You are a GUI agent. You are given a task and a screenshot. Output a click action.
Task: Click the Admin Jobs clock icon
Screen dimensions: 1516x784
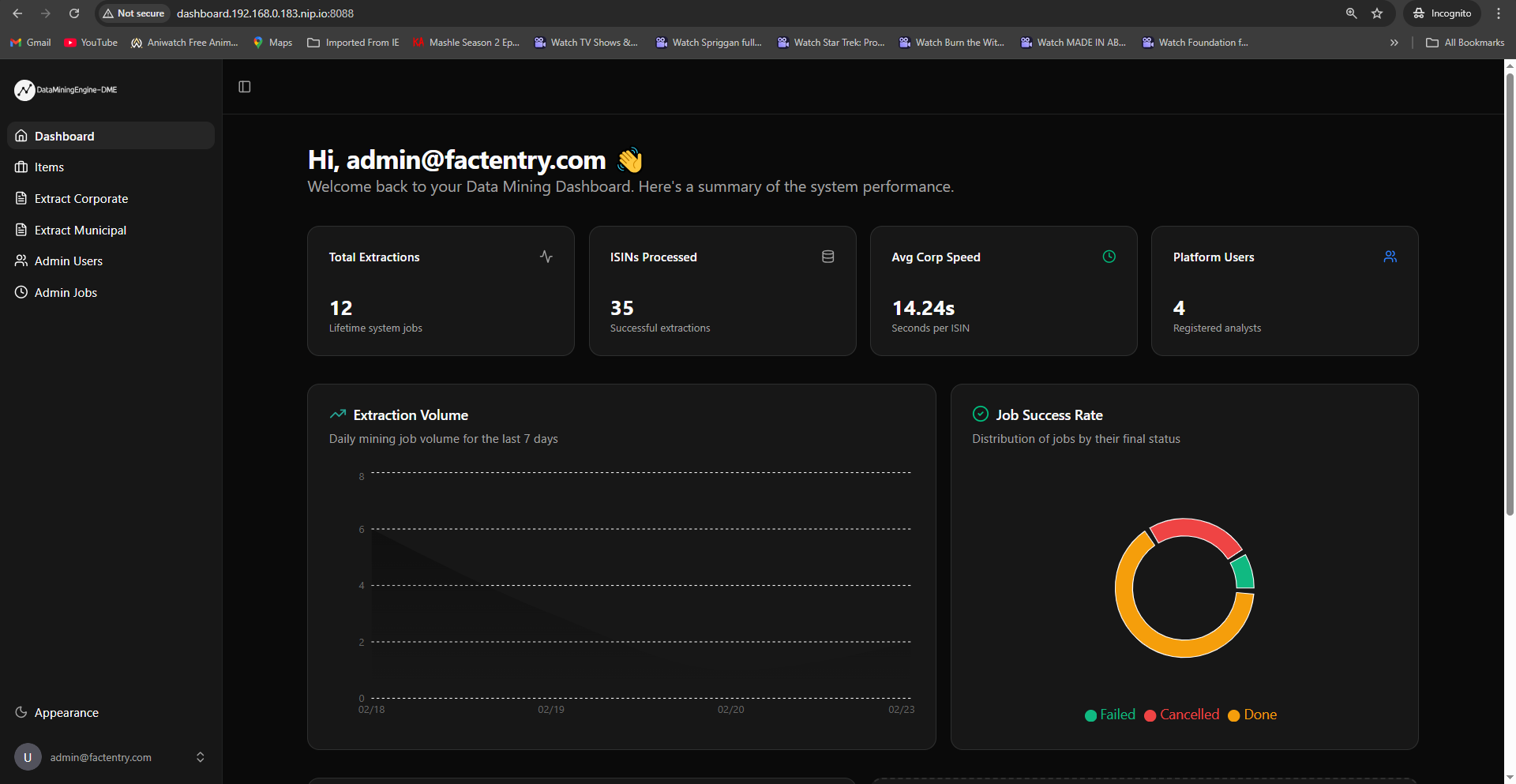[21, 292]
